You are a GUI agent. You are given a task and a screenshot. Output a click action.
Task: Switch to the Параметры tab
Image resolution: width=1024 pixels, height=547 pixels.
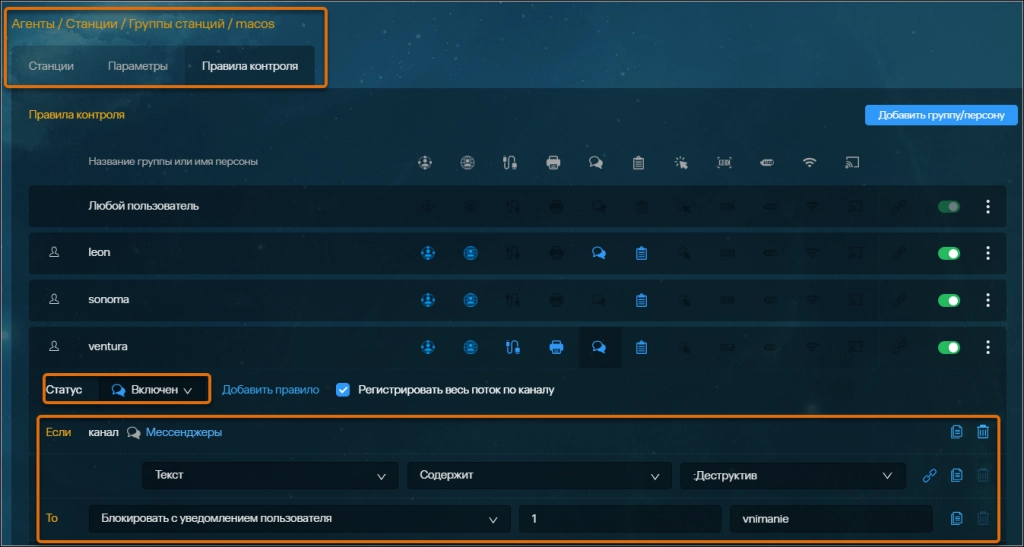[x=137, y=67]
